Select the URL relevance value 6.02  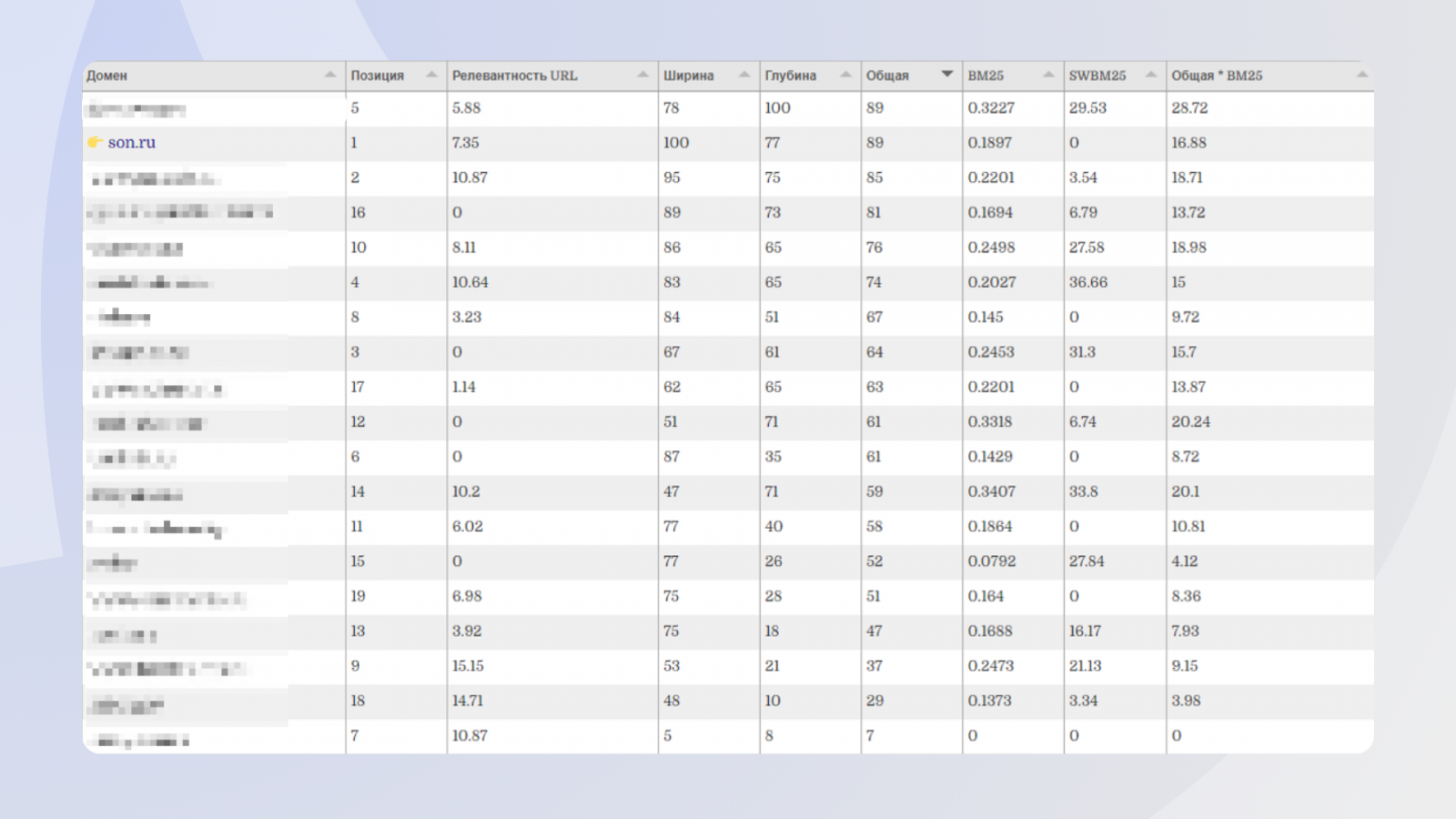pos(467,526)
